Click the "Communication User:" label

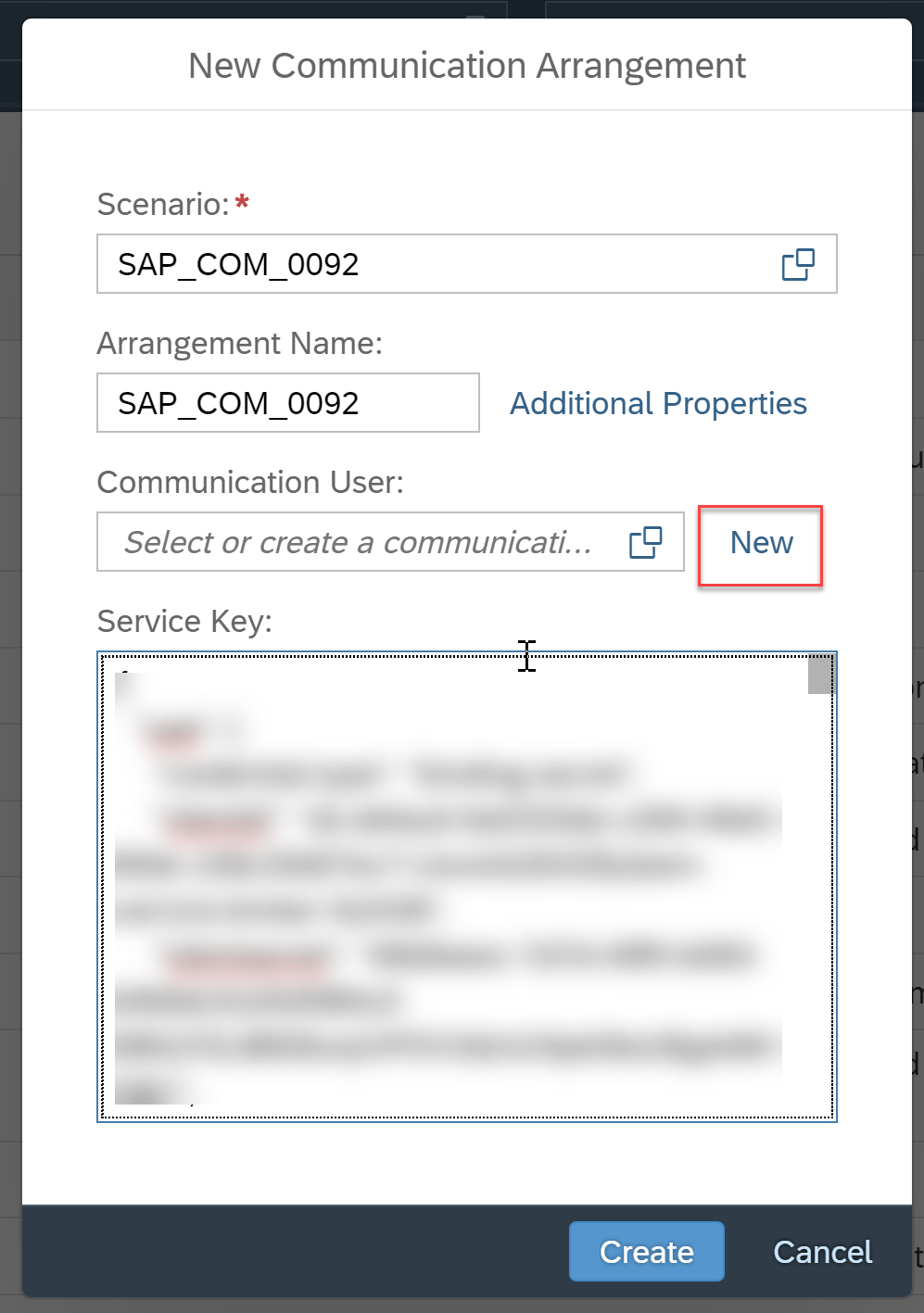250,482
